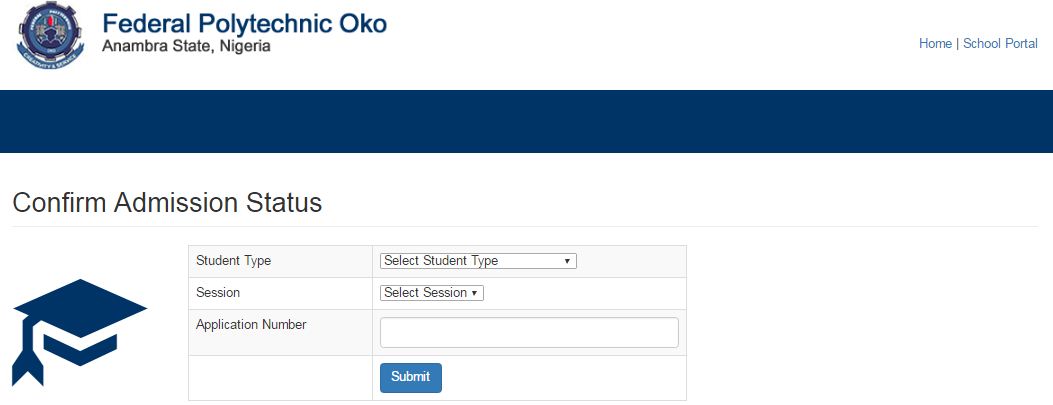This screenshot has height=405, width=1053.
Task: Click the dark blue banner bar
Action: [x=526, y=121]
